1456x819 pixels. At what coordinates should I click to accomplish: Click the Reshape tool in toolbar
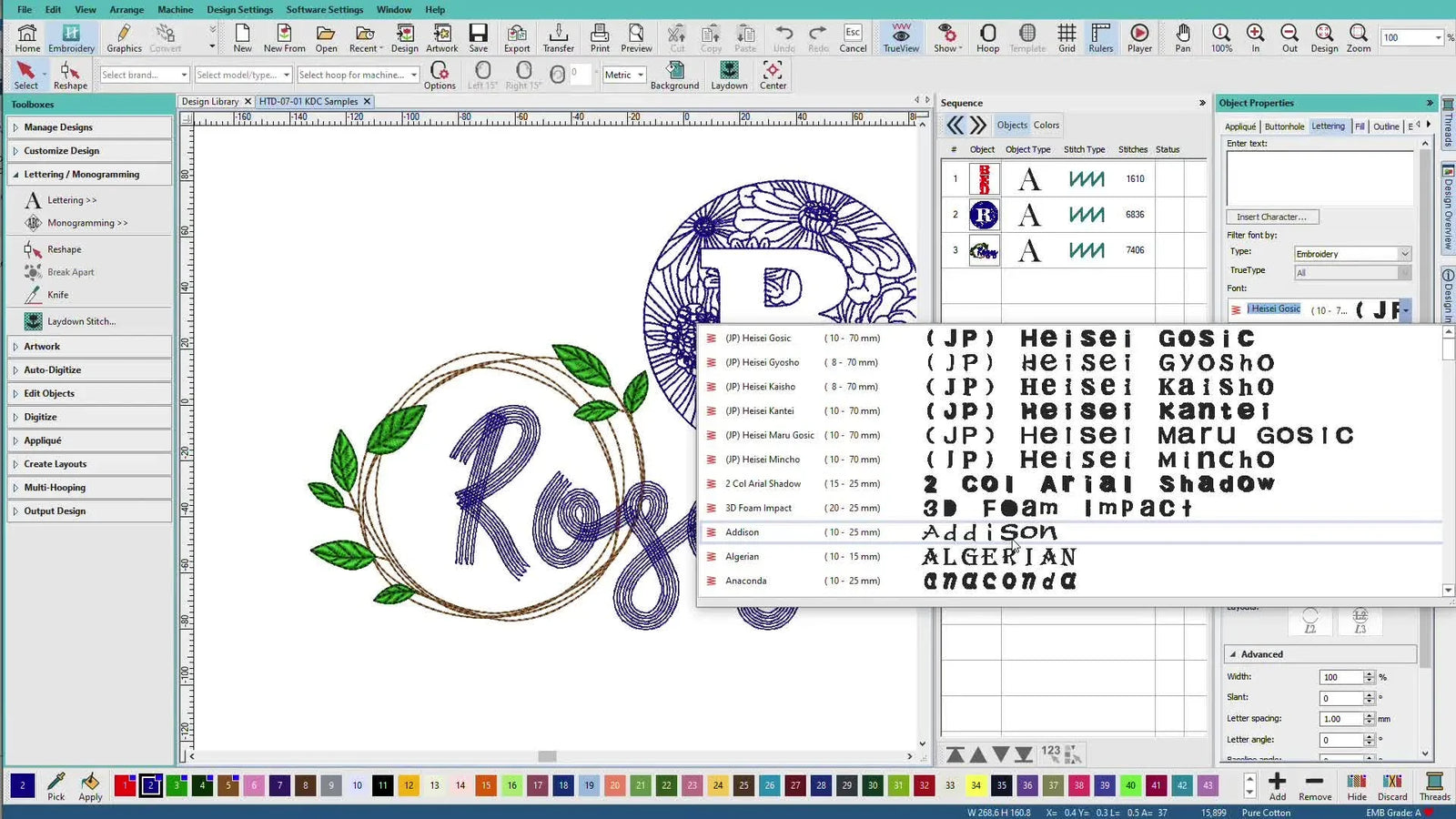coord(70,75)
